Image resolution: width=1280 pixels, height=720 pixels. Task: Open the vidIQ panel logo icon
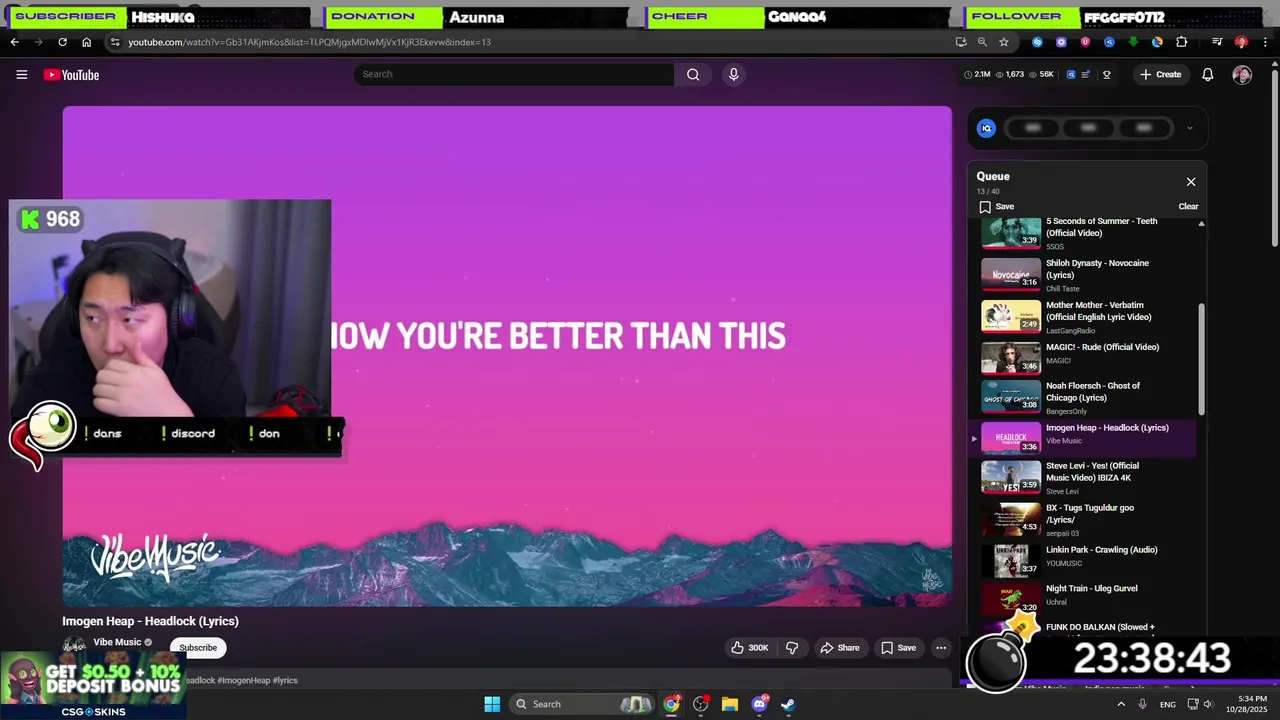point(986,128)
